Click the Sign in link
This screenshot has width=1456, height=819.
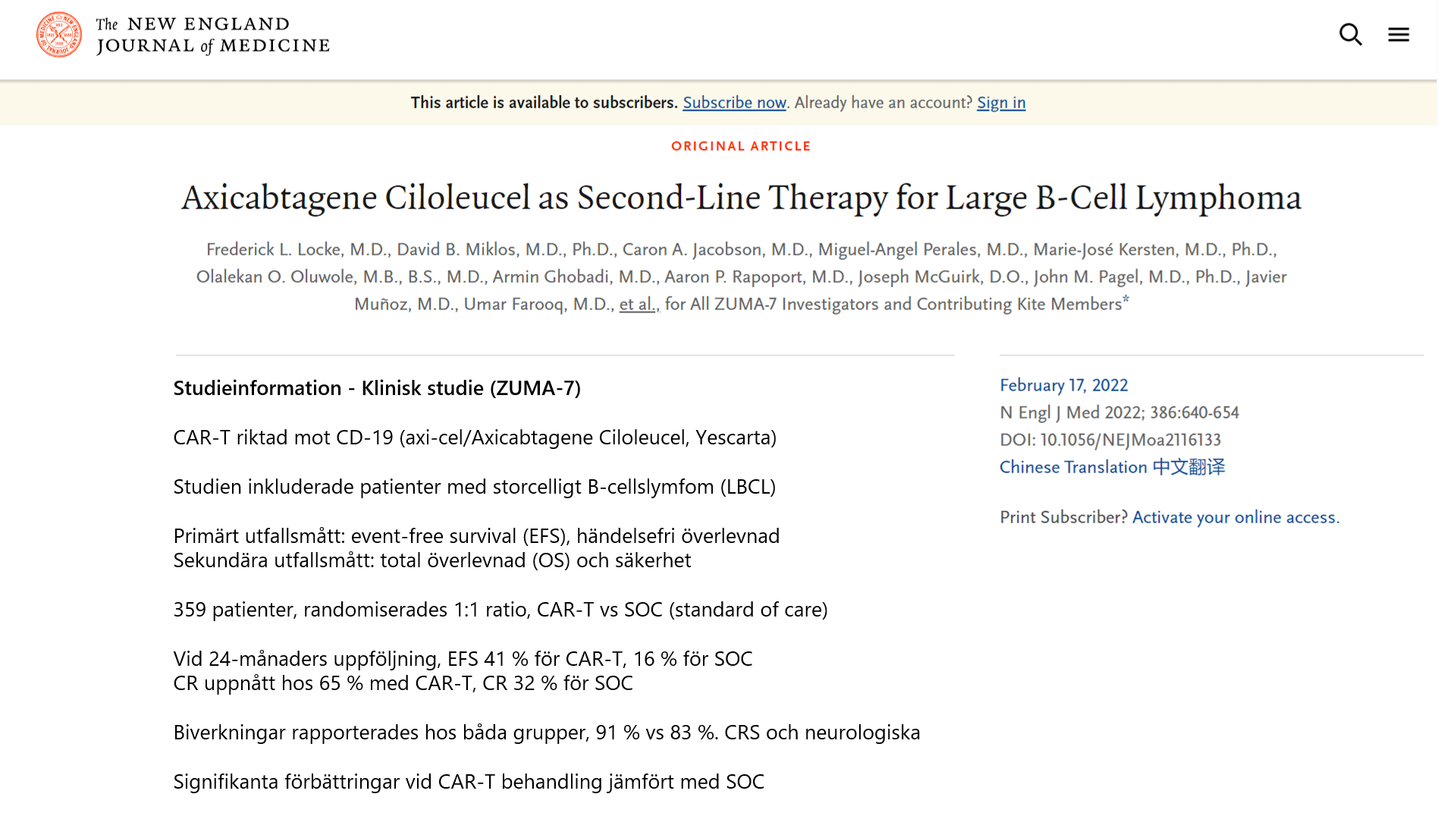click(x=1001, y=102)
